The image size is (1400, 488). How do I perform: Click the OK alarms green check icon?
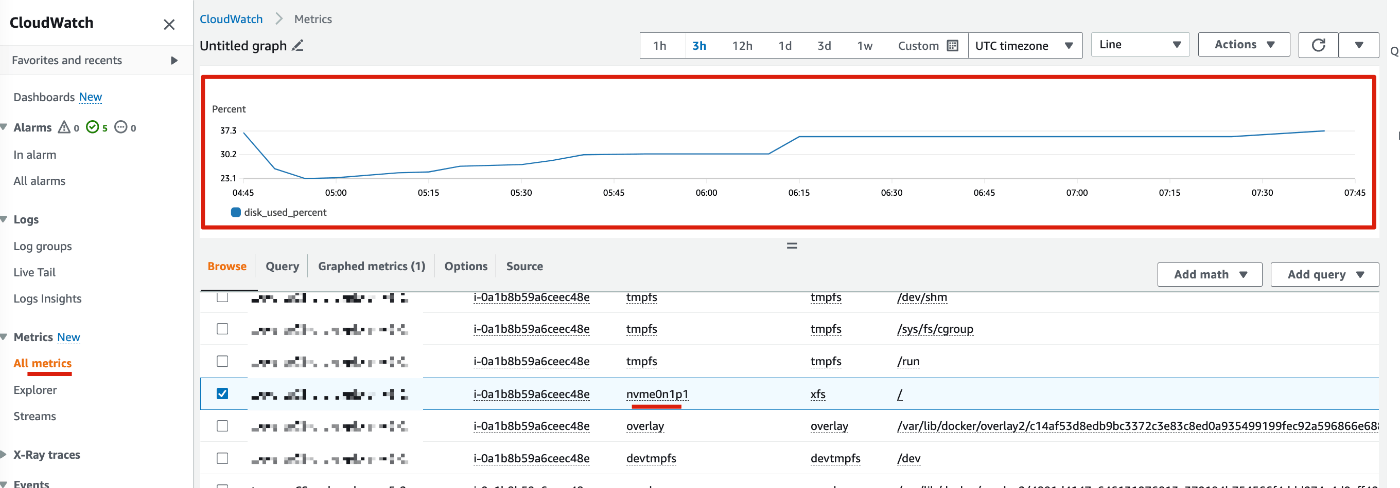point(92,128)
